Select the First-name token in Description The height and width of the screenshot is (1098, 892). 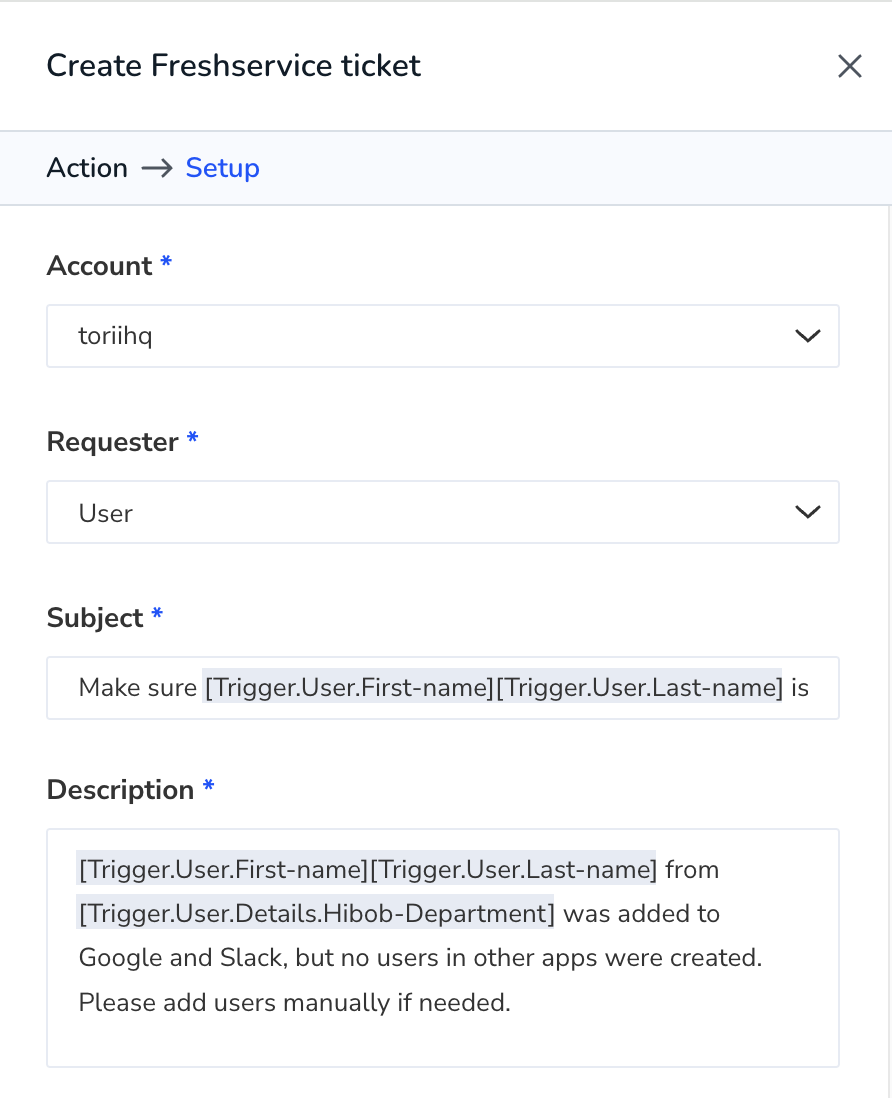click(x=223, y=870)
